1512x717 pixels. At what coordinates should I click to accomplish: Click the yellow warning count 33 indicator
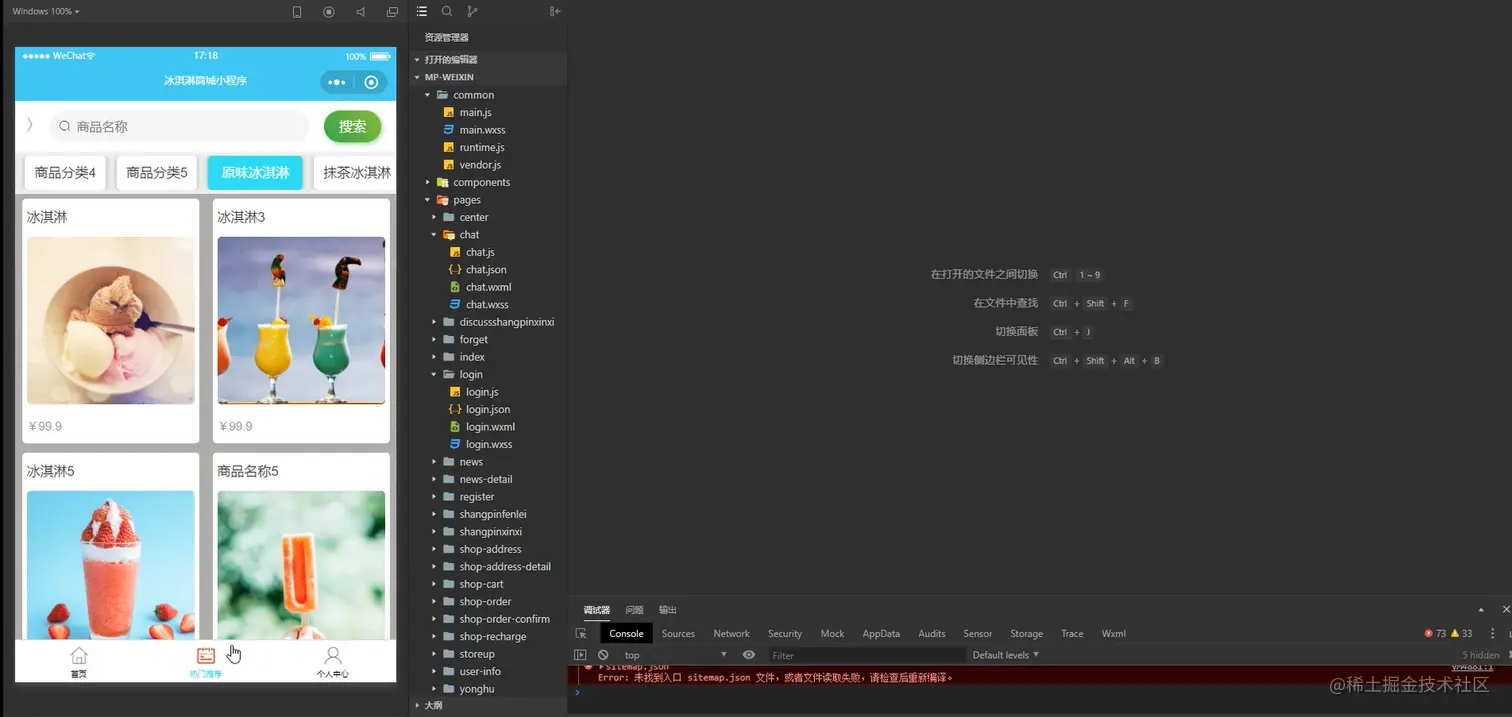pos(1461,633)
